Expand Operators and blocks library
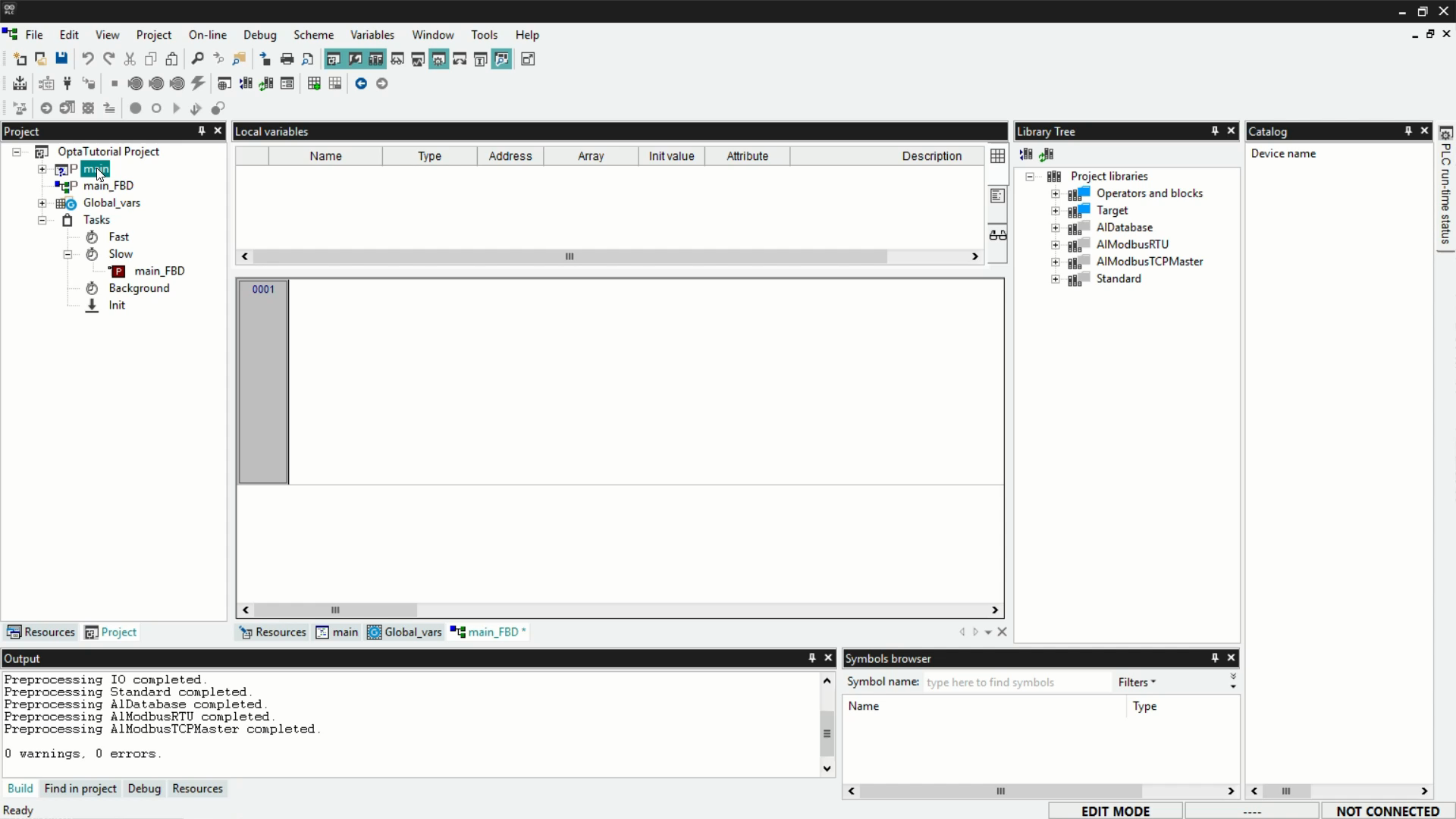 pyautogui.click(x=1055, y=193)
